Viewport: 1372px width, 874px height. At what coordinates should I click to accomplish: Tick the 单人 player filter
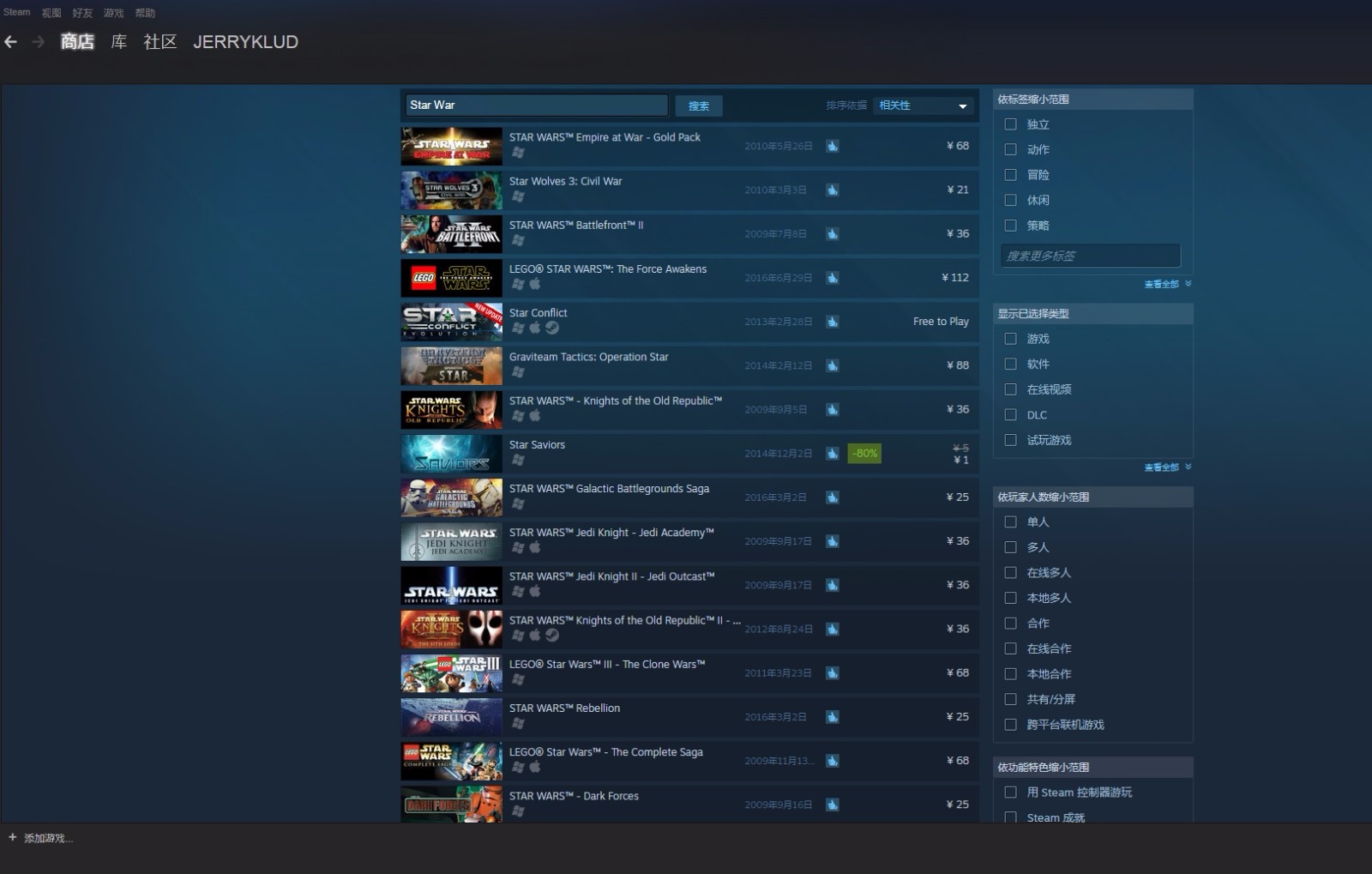1011,521
